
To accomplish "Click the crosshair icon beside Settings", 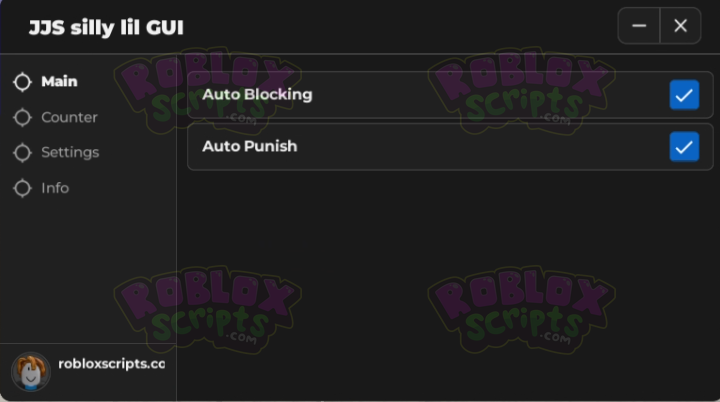I will 22,153.
